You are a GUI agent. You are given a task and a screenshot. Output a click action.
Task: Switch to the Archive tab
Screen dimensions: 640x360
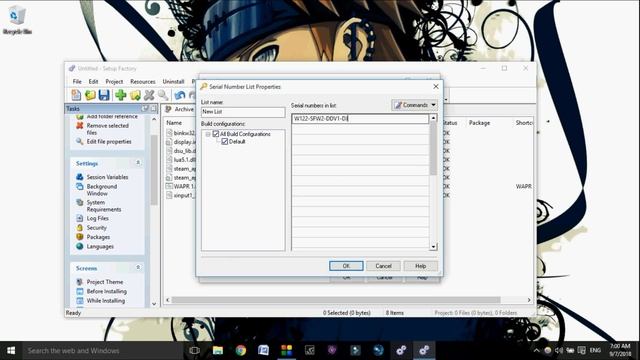[x=179, y=109]
